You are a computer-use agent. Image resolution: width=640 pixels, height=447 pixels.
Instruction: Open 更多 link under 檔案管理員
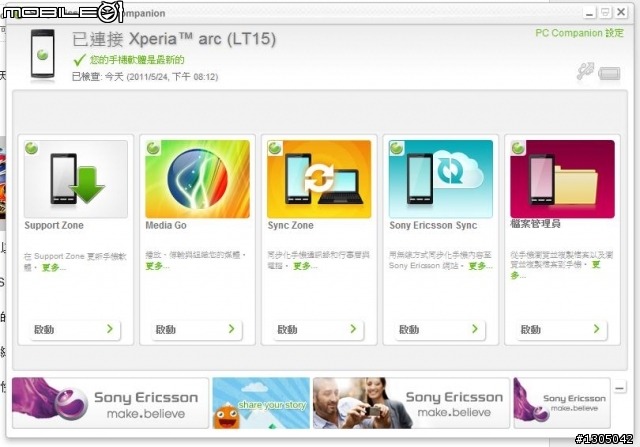click(596, 265)
